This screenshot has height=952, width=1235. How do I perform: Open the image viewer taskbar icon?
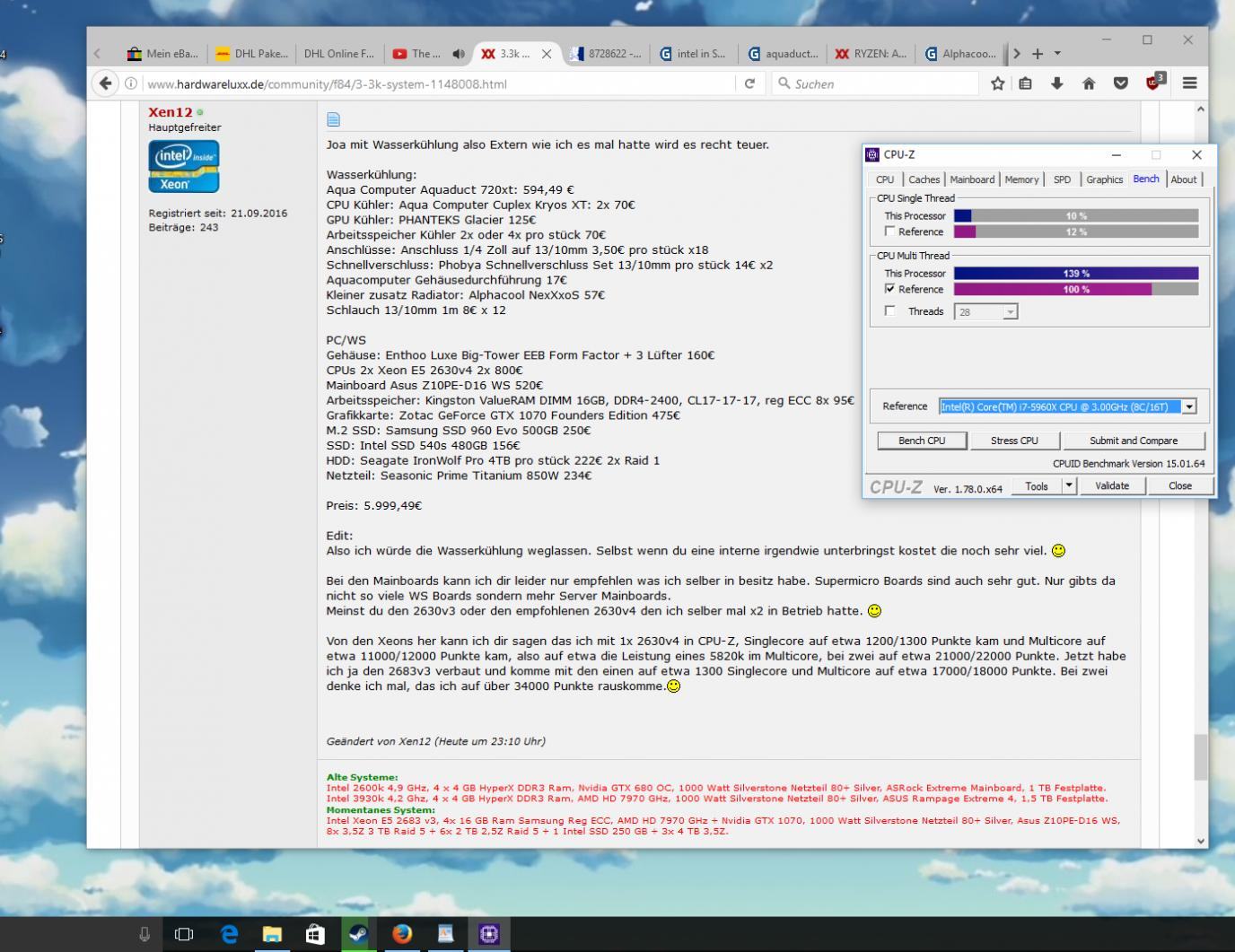point(445,934)
